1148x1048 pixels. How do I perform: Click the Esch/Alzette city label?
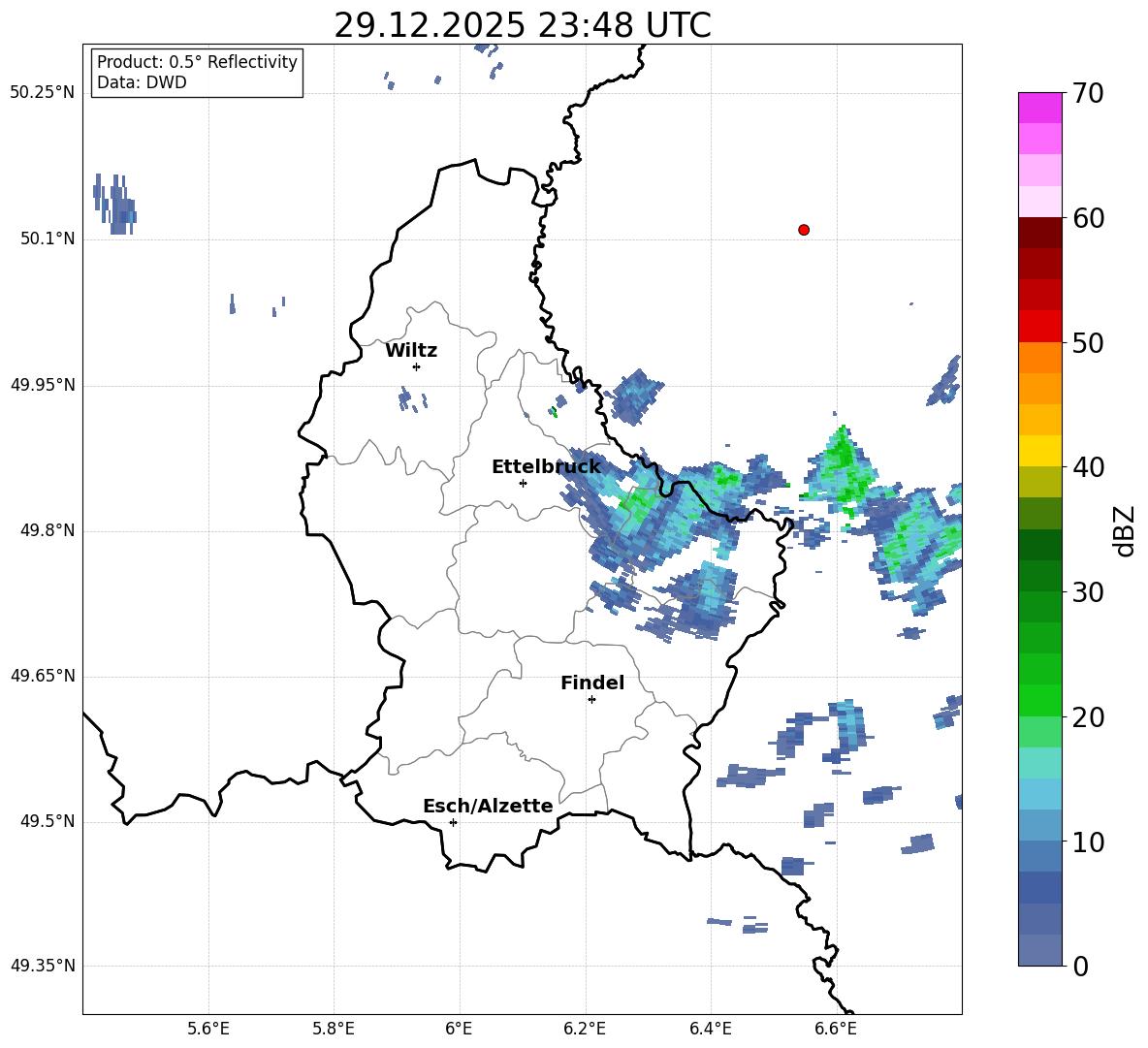coord(488,807)
